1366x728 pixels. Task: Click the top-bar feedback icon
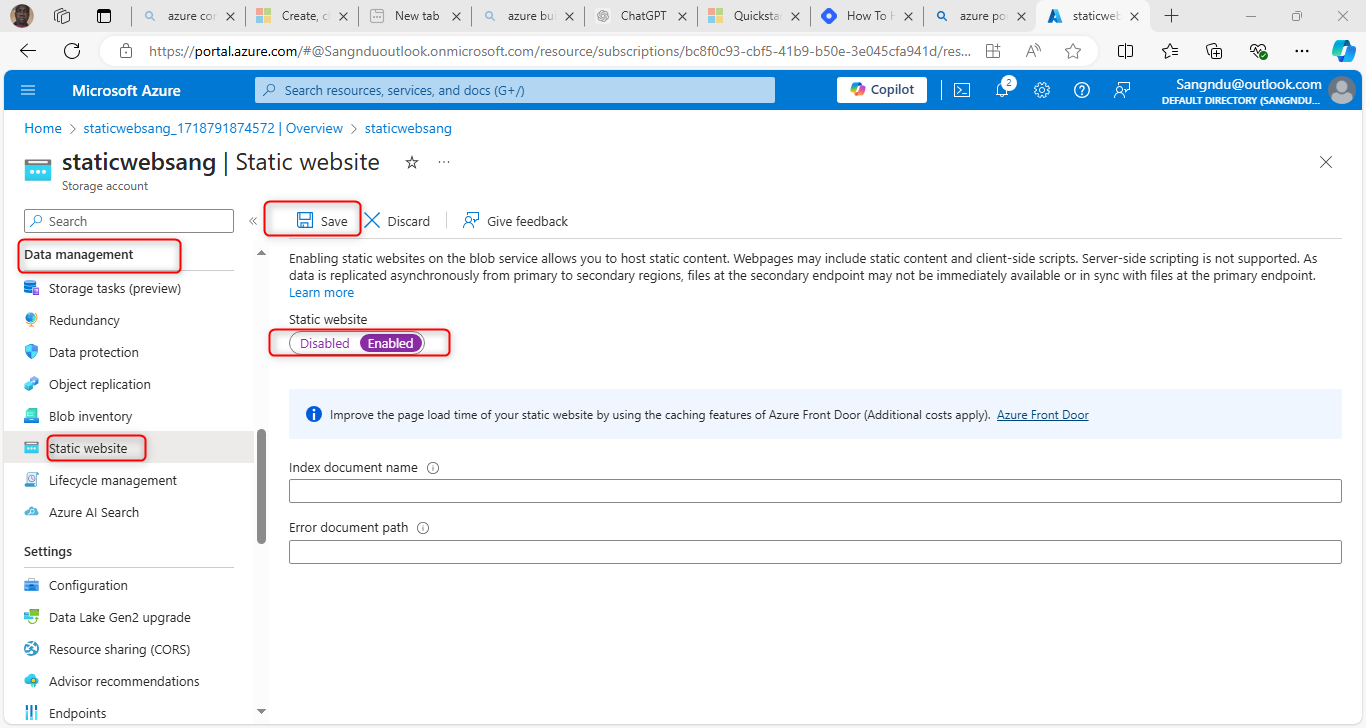pos(1122,90)
